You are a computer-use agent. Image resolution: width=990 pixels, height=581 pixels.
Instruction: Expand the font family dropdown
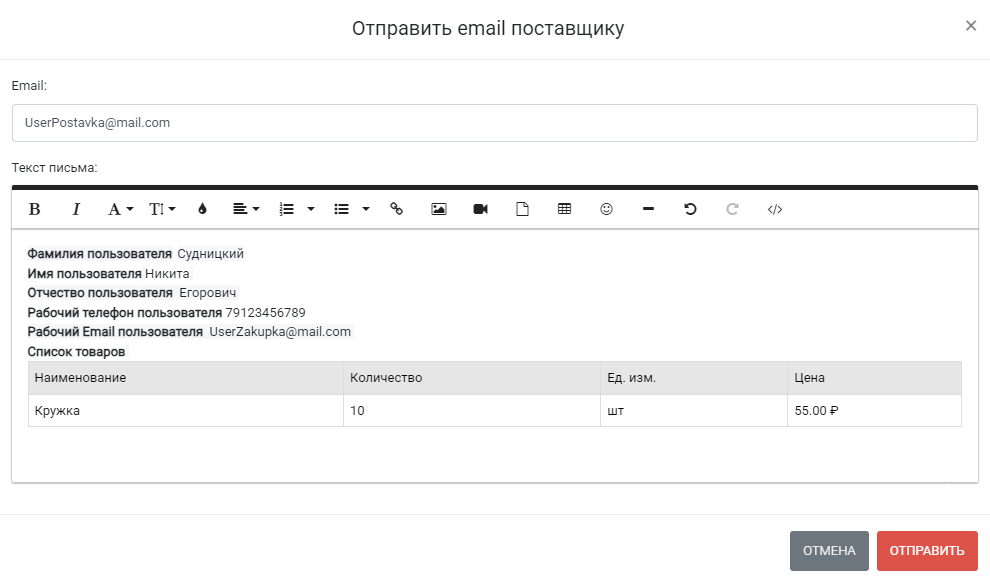(120, 209)
